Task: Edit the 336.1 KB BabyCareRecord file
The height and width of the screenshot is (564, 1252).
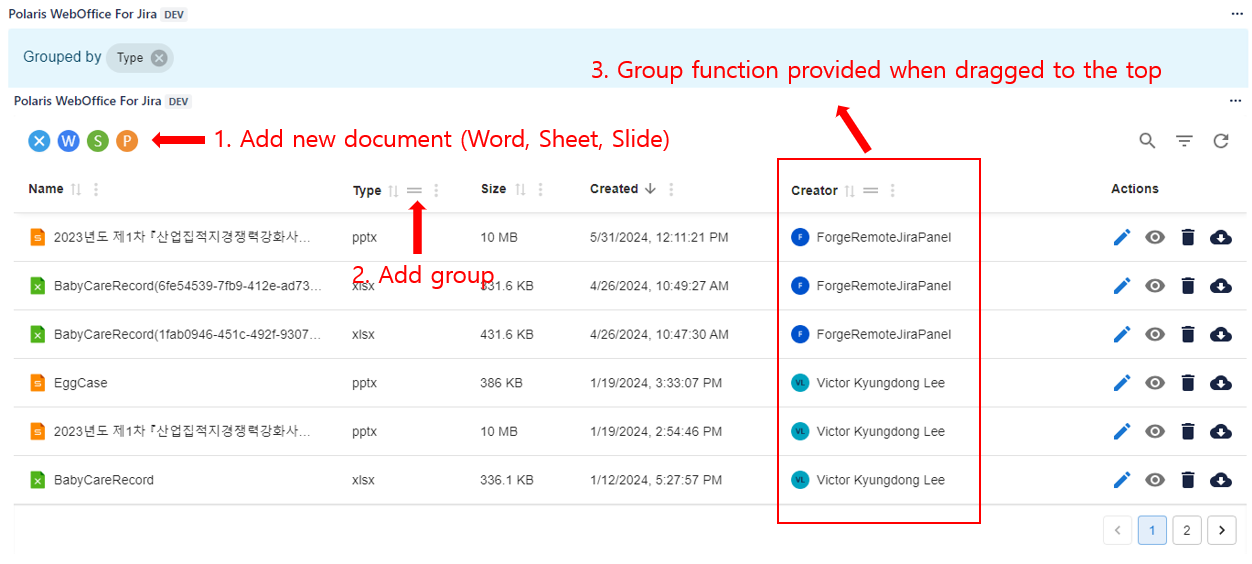Action: pyautogui.click(x=1122, y=480)
